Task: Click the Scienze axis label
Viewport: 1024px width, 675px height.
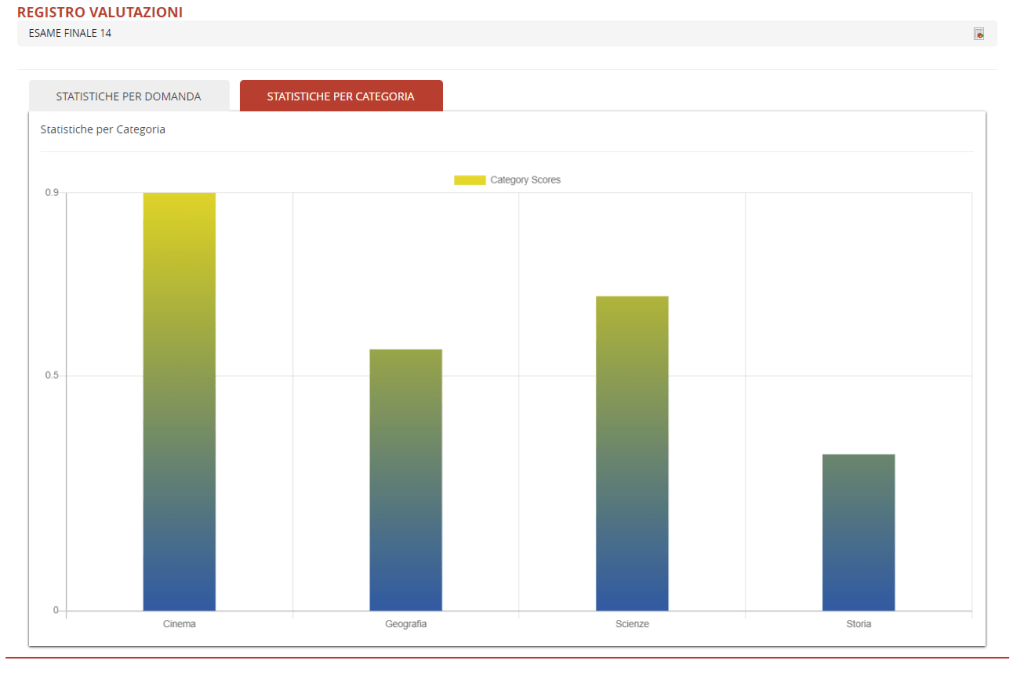Action: pos(632,624)
